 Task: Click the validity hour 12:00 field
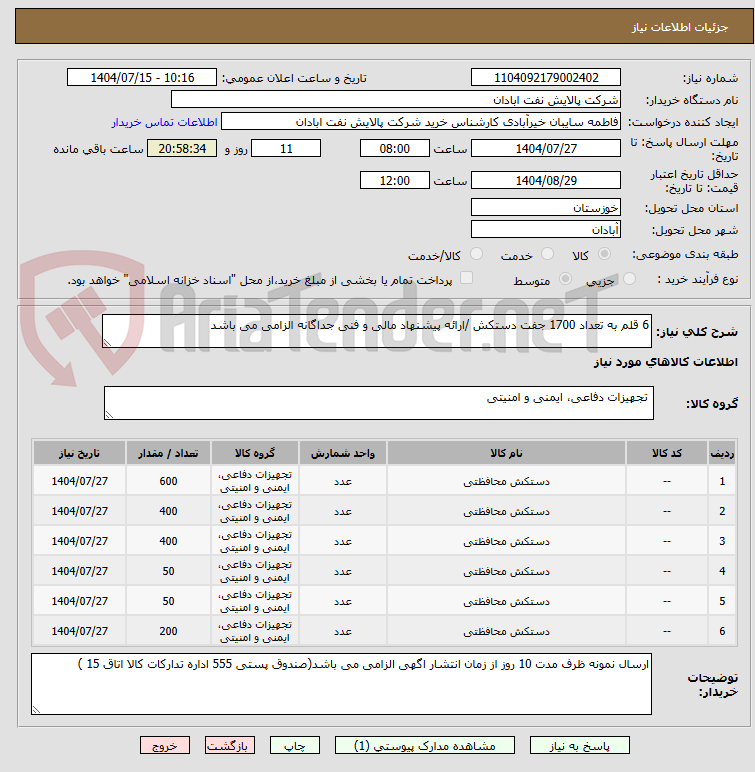coord(394,180)
